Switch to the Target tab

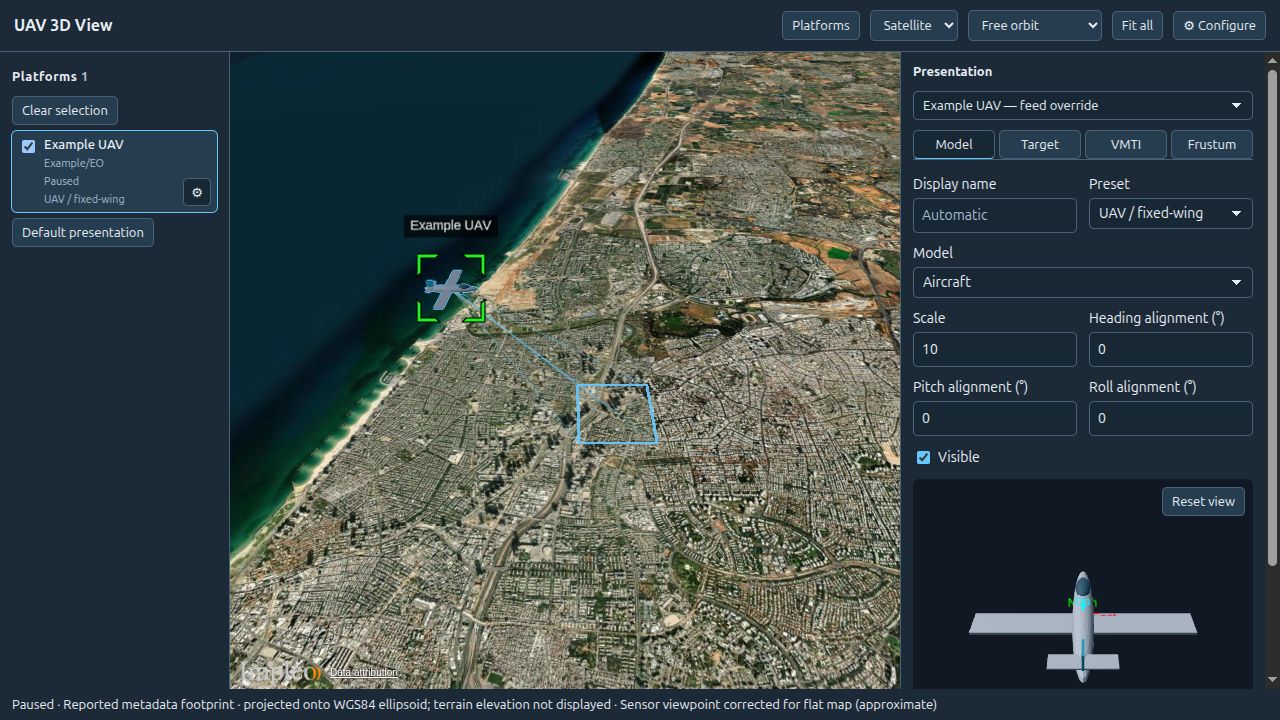[1039, 144]
